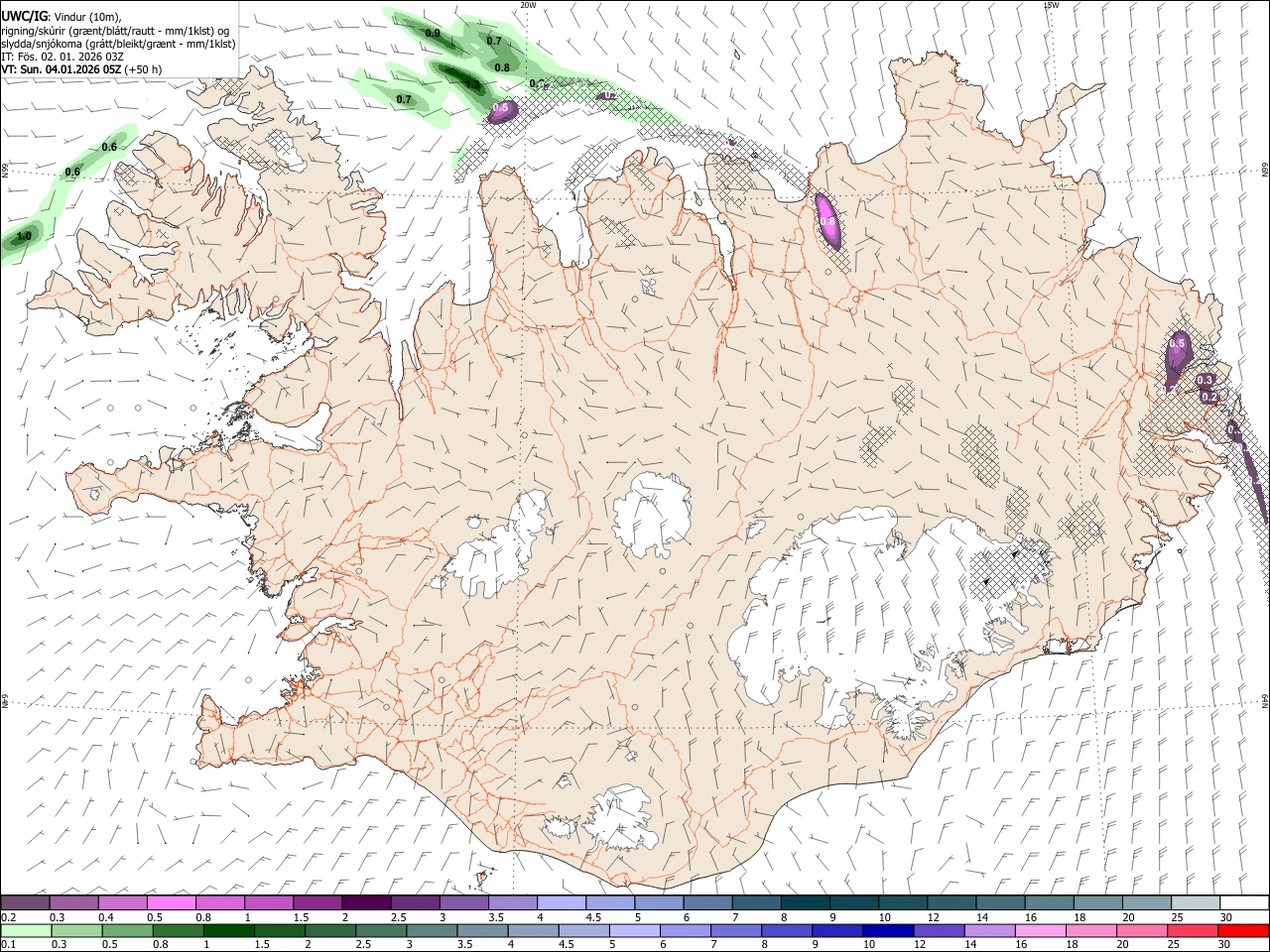Image resolution: width=1270 pixels, height=952 pixels.
Task: Click the 1.0 rain value off the west coast
Action: pos(25,236)
